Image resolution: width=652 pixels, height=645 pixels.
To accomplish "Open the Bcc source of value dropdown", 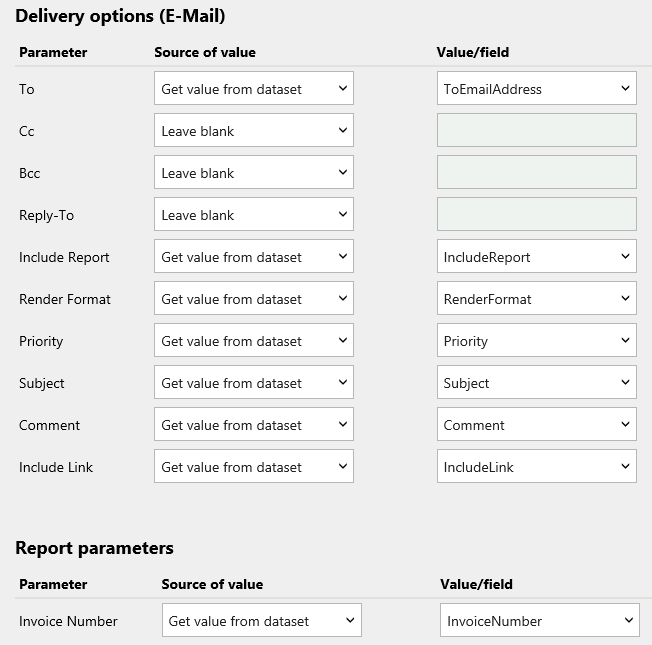I will 253,173.
